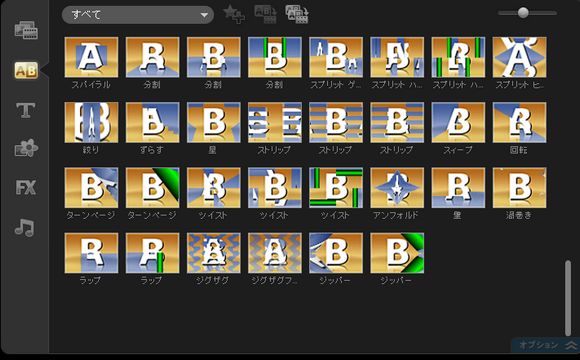Image resolution: width=580 pixels, height=360 pixels.
Task: Select the アンフォルド transition thumbnail
Action: click(x=397, y=188)
